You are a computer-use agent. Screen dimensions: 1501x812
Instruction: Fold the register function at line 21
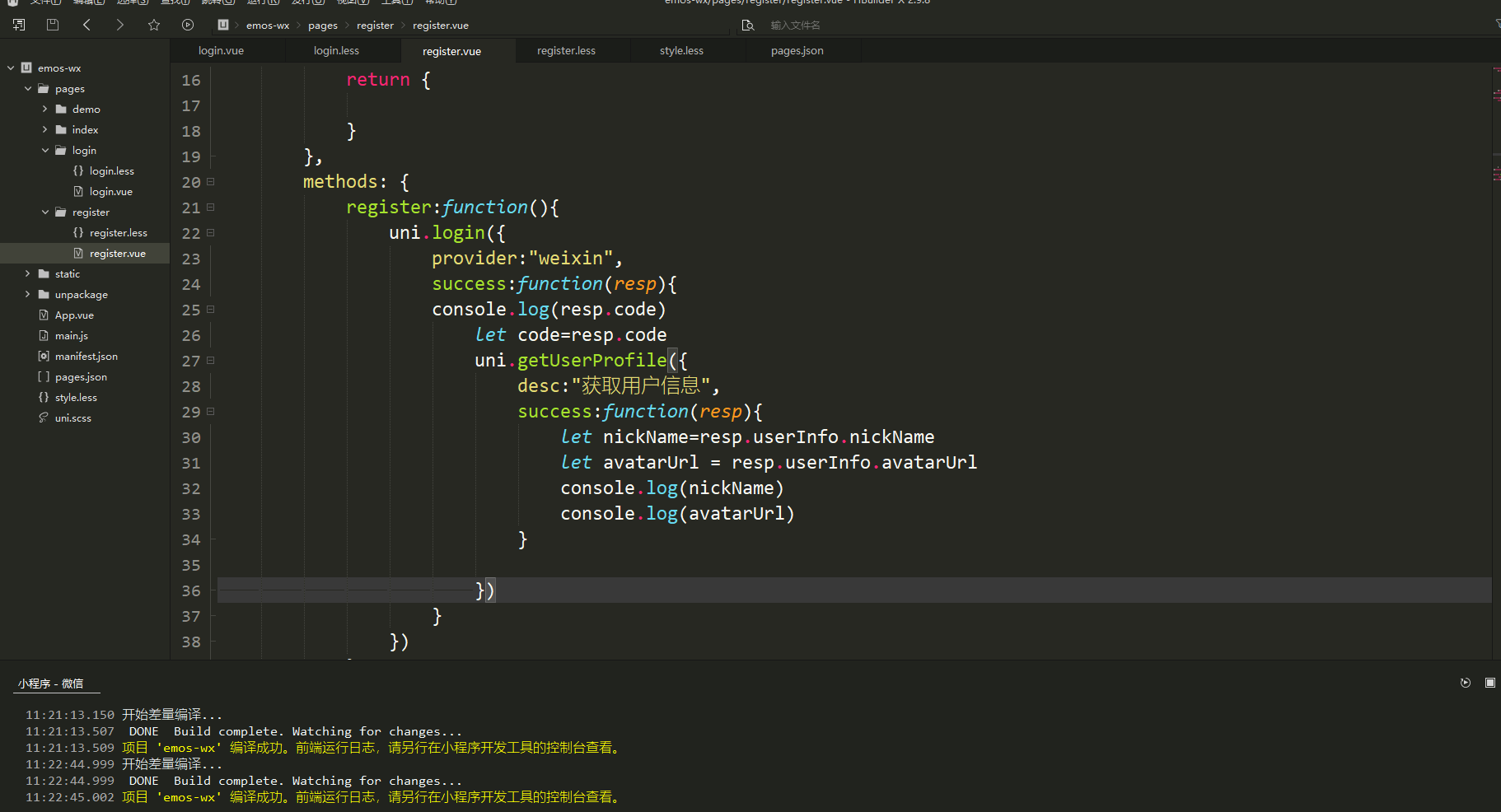211,208
